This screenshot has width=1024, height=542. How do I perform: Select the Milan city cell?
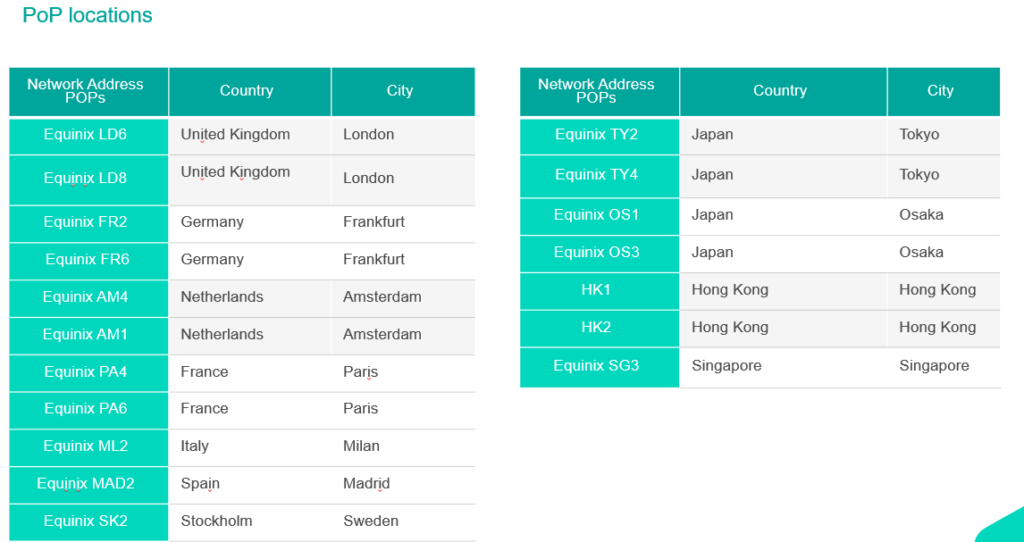[403, 447]
